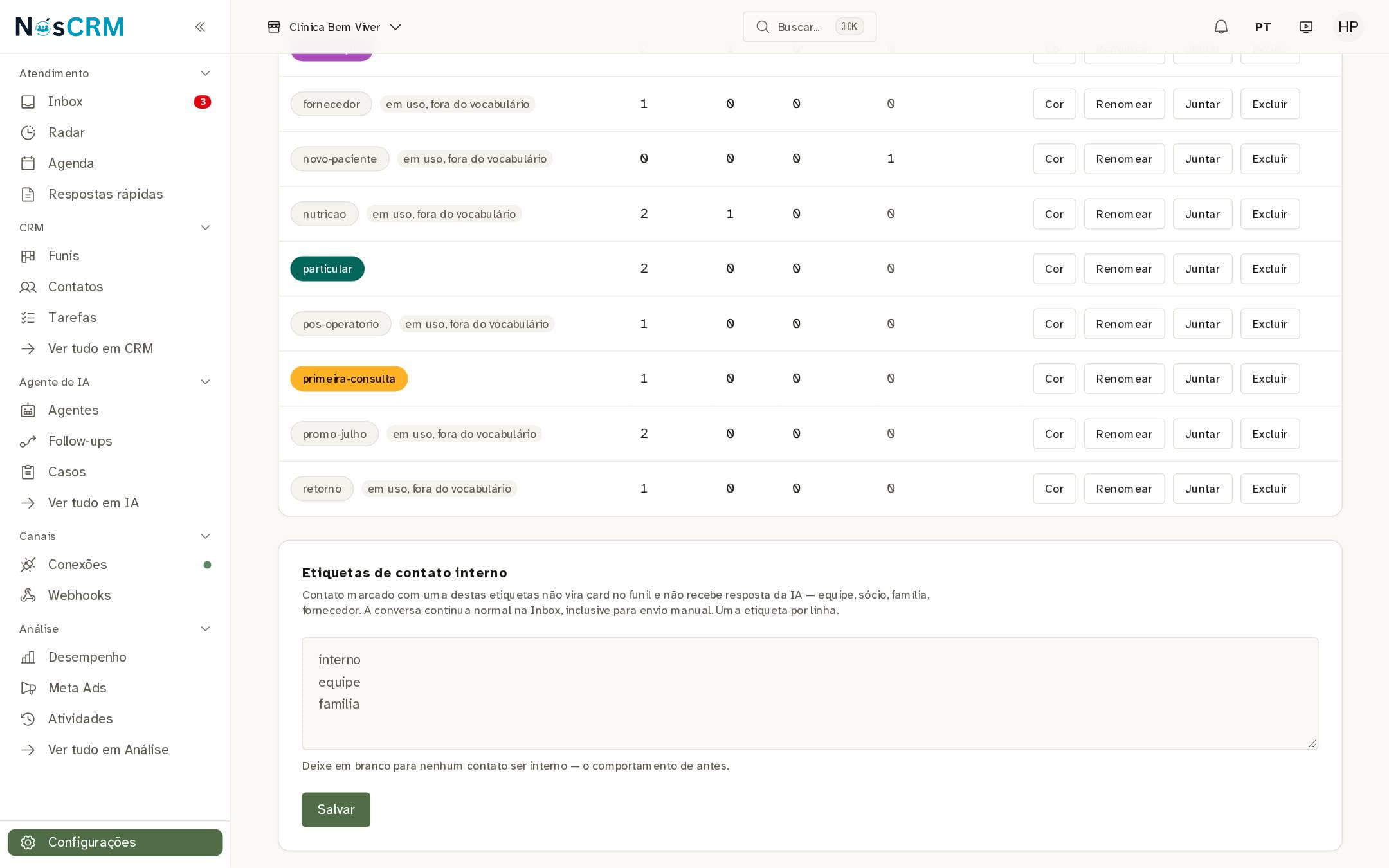Image resolution: width=1389 pixels, height=868 pixels.
Task: Collapse the CRM section chevron
Action: point(205,228)
